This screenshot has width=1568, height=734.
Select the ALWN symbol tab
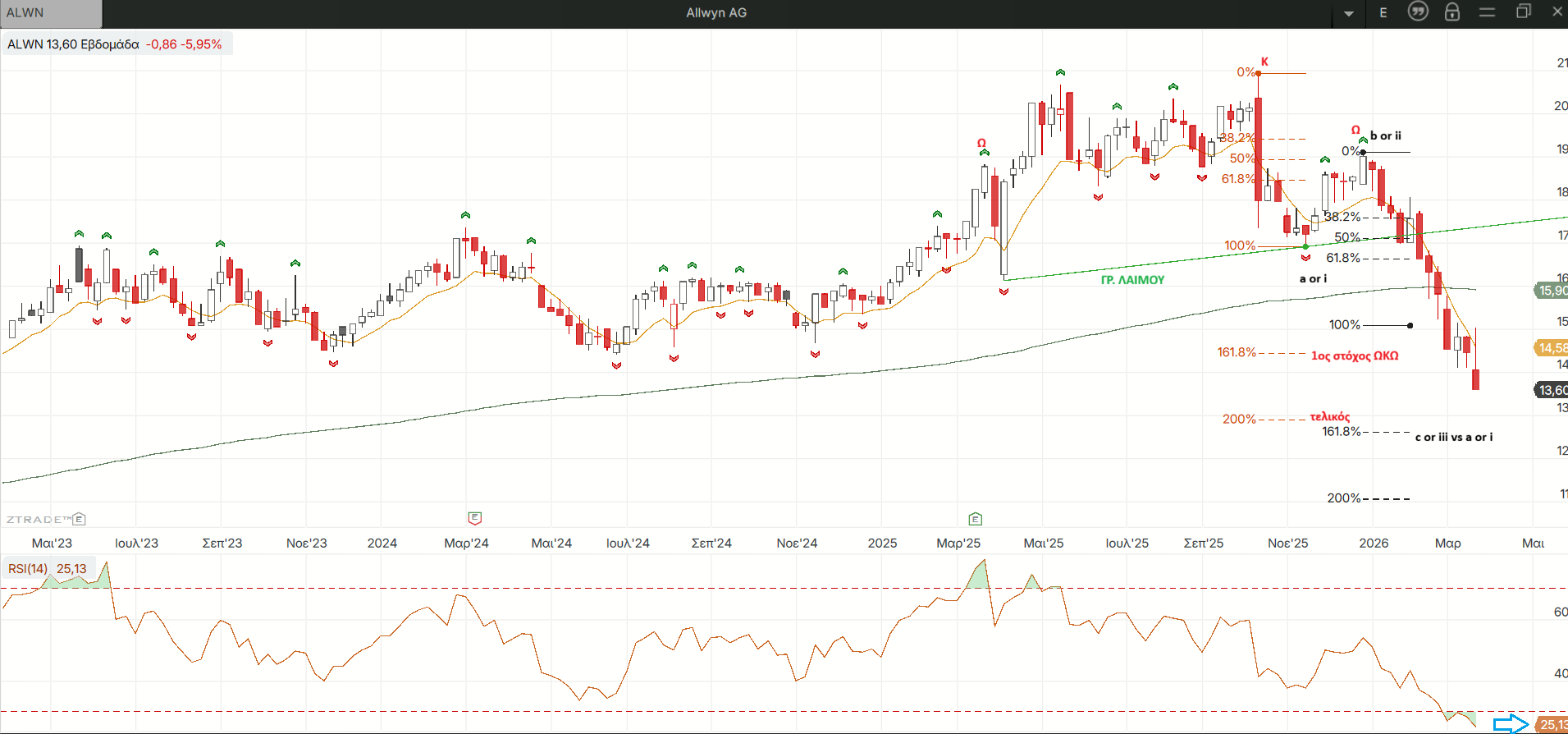pos(51,13)
